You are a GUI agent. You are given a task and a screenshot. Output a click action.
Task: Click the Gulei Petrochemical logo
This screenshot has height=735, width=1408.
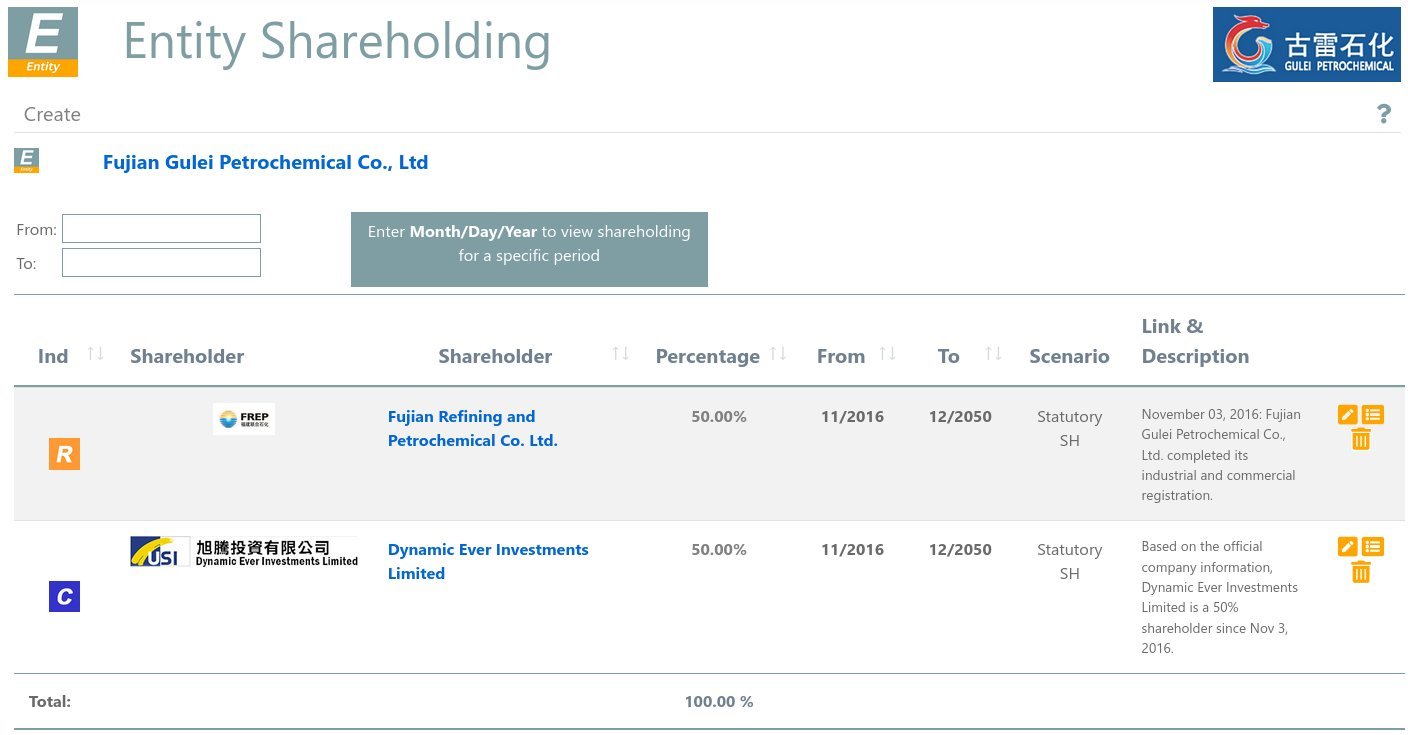1306,45
